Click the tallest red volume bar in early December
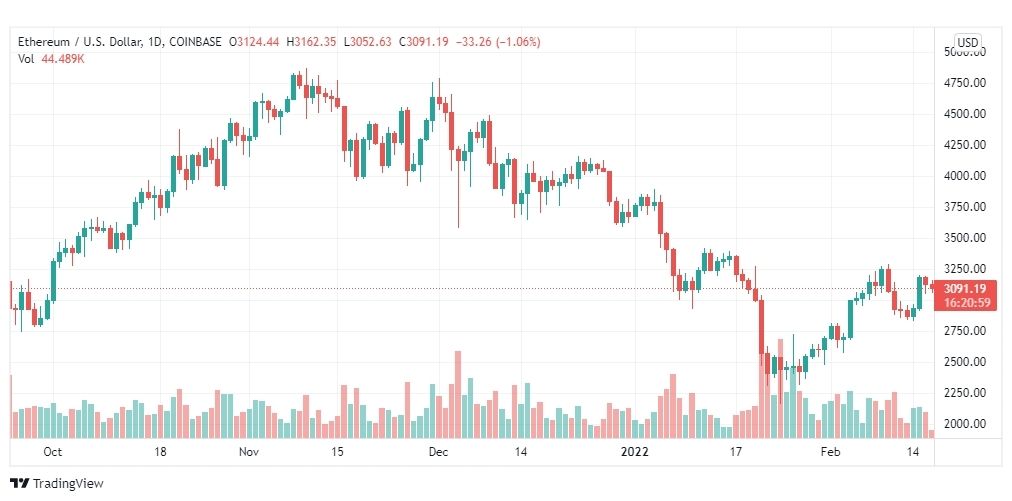The width and height of the screenshot is (1012, 501). pyautogui.click(x=458, y=394)
